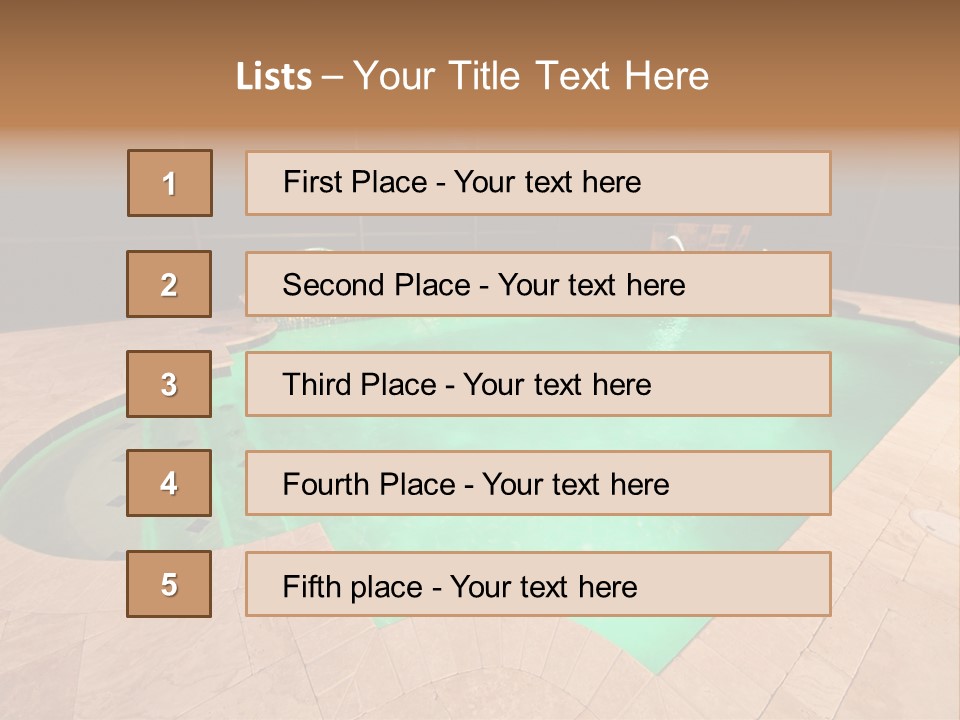Viewport: 960px width, 720px height.
Task: Select the Third Place text box
Action: [x=740, y=384]
